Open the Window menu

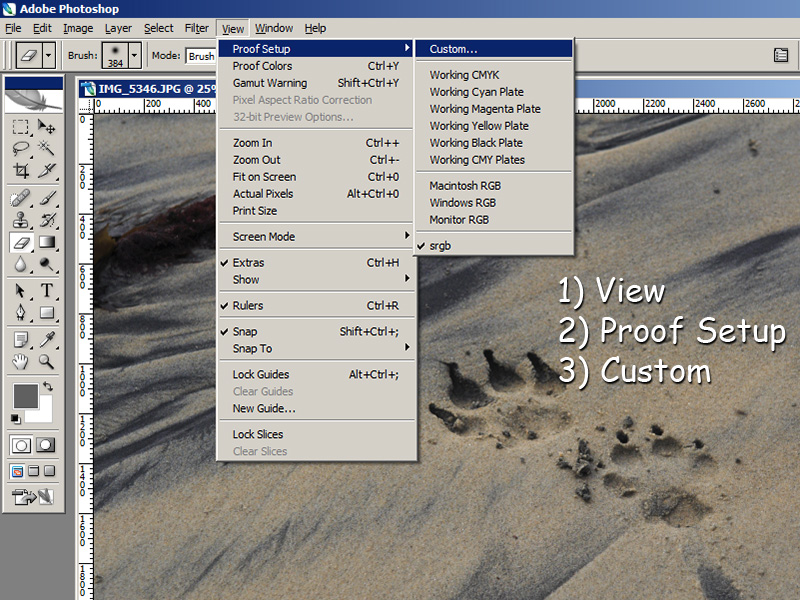[x=274, y=28]
